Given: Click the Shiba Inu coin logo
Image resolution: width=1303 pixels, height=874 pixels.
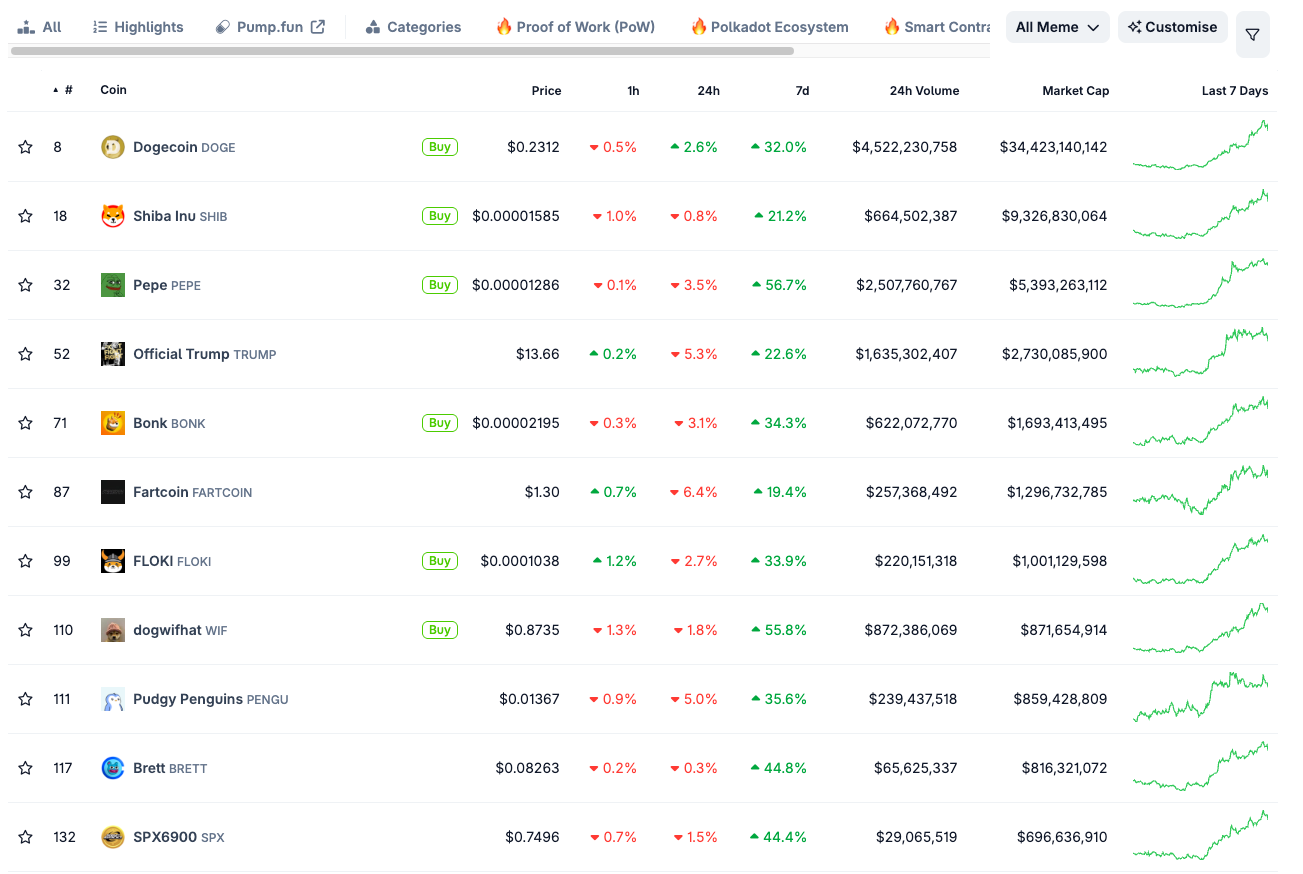Looking at the screenshot, I should coord(113,216).
